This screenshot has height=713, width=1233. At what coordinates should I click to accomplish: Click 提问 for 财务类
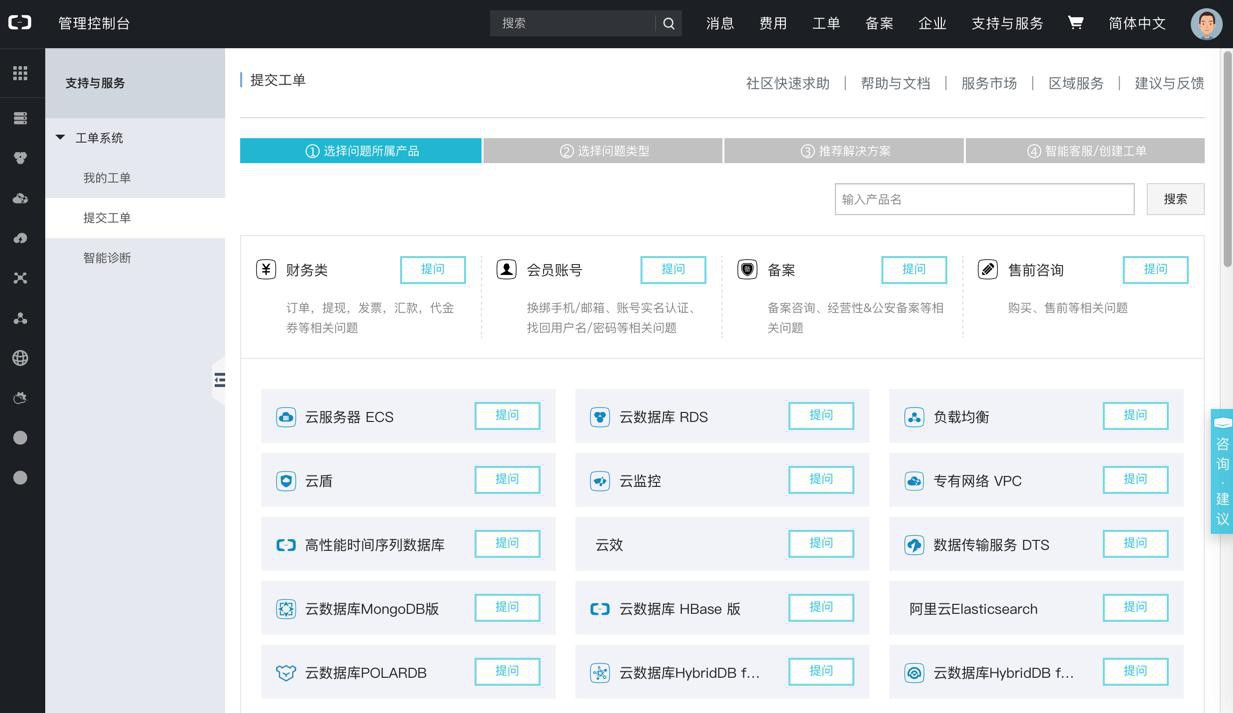pos(433,270)
